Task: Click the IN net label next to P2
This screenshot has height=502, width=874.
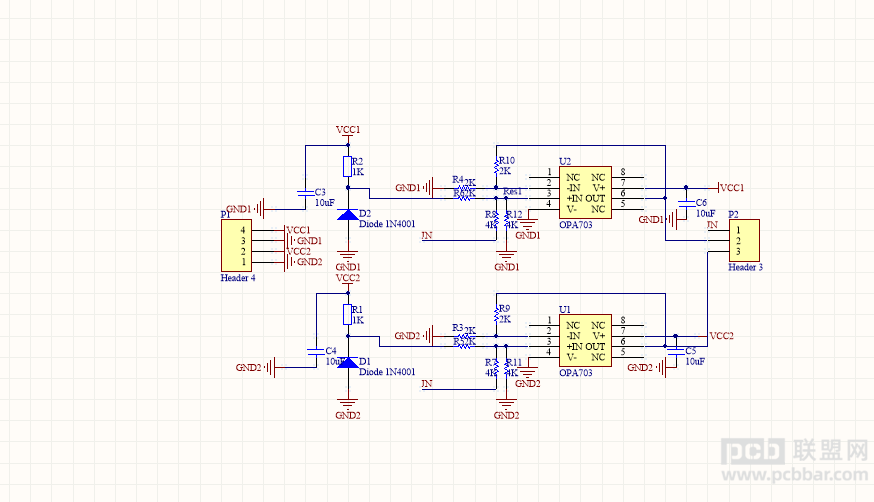Action: click(712, 225)
